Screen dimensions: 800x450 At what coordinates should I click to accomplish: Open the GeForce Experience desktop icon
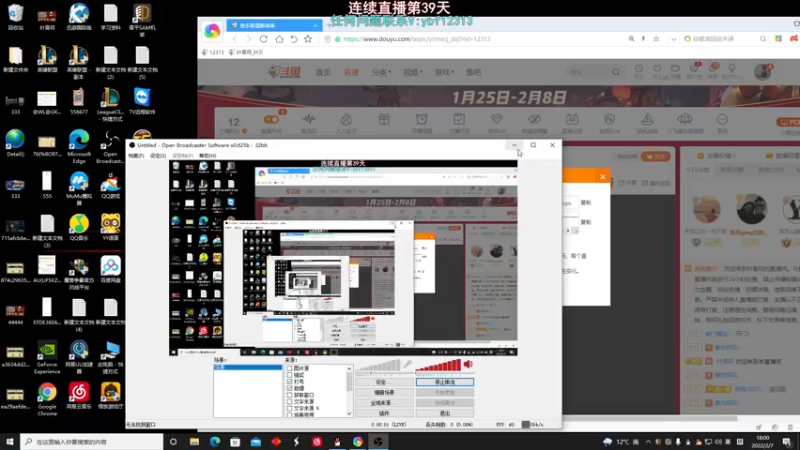pyautogui.click(x=47, y=357)
